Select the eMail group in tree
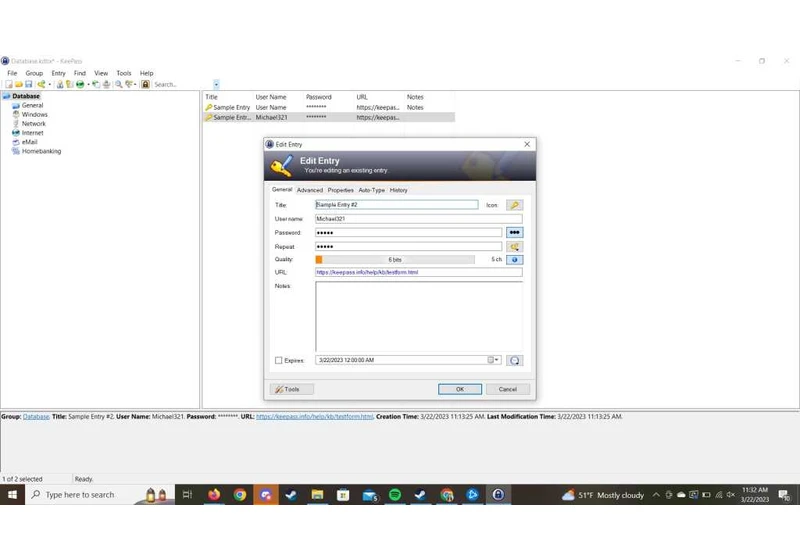 pos(29,142)
